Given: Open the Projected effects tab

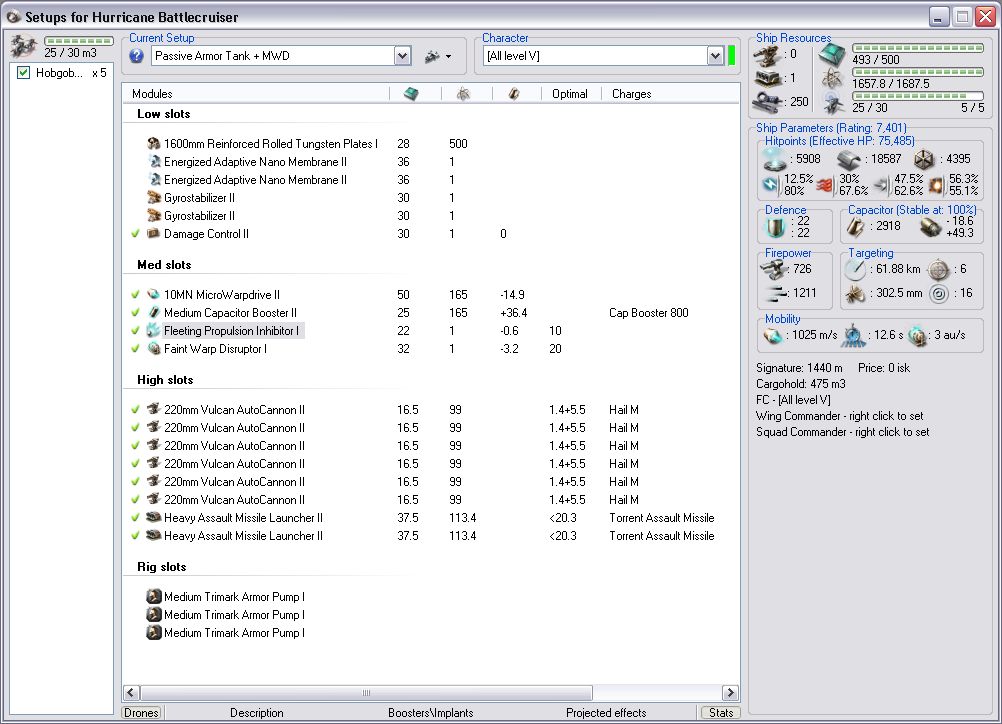Looking at the screenshot, I should (x=606, y=713).
